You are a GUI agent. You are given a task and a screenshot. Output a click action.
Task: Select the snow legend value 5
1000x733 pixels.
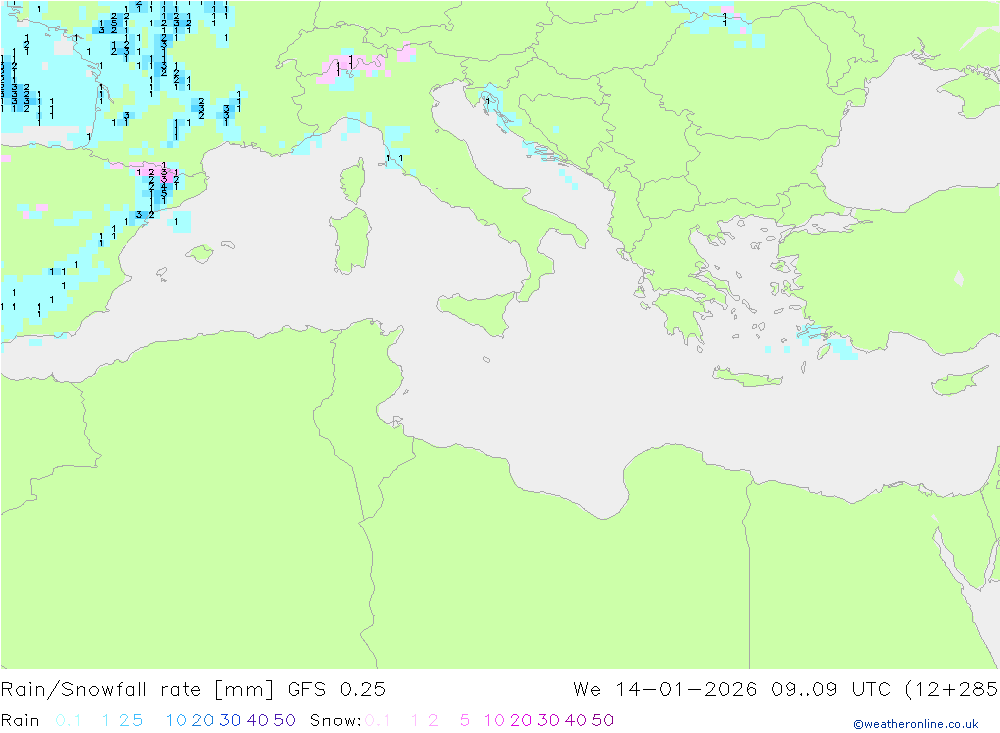(x=465, y=720)
